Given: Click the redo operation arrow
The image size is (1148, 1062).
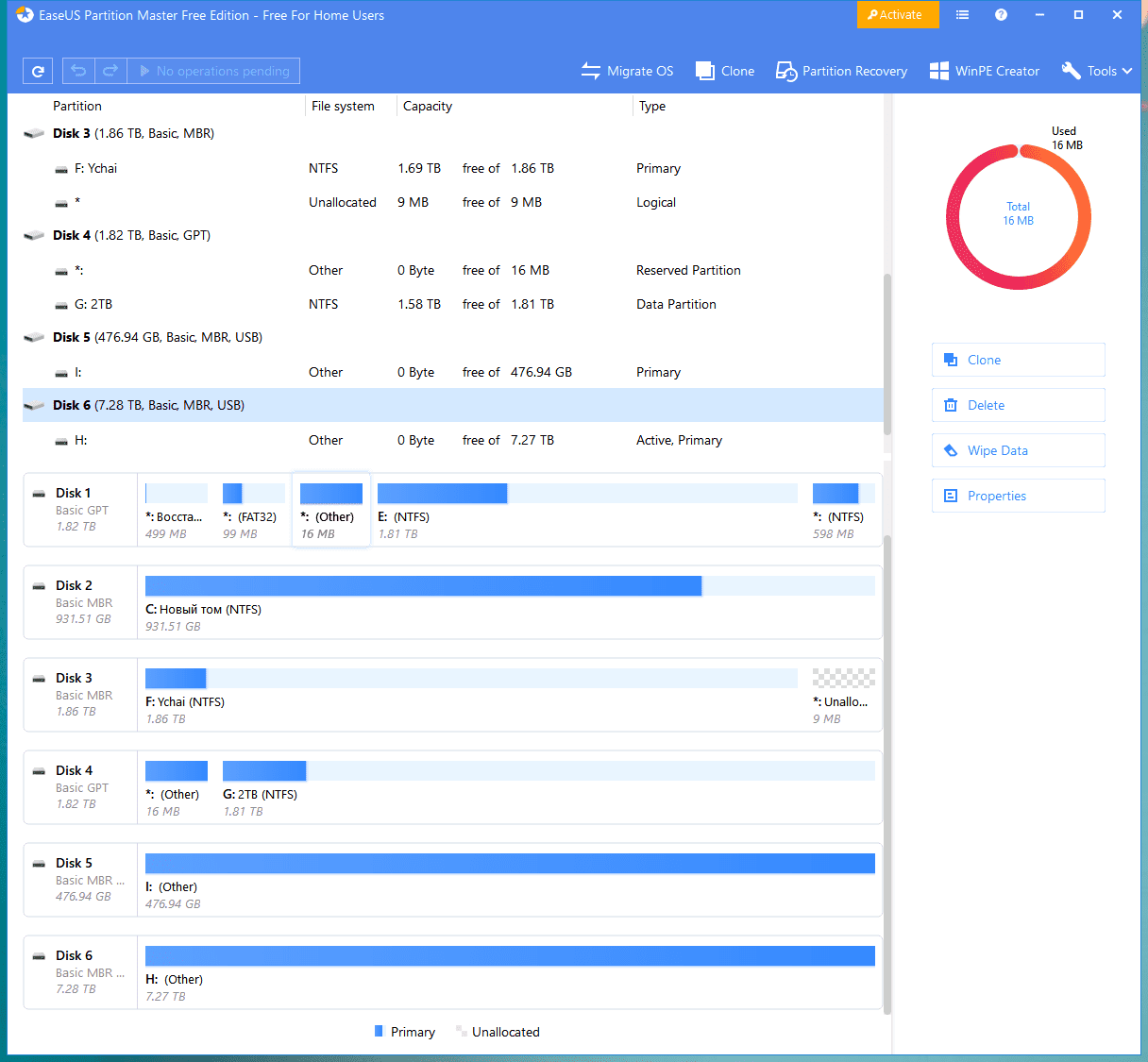Looking at the screenshot, I should click(x=110, y=71).
